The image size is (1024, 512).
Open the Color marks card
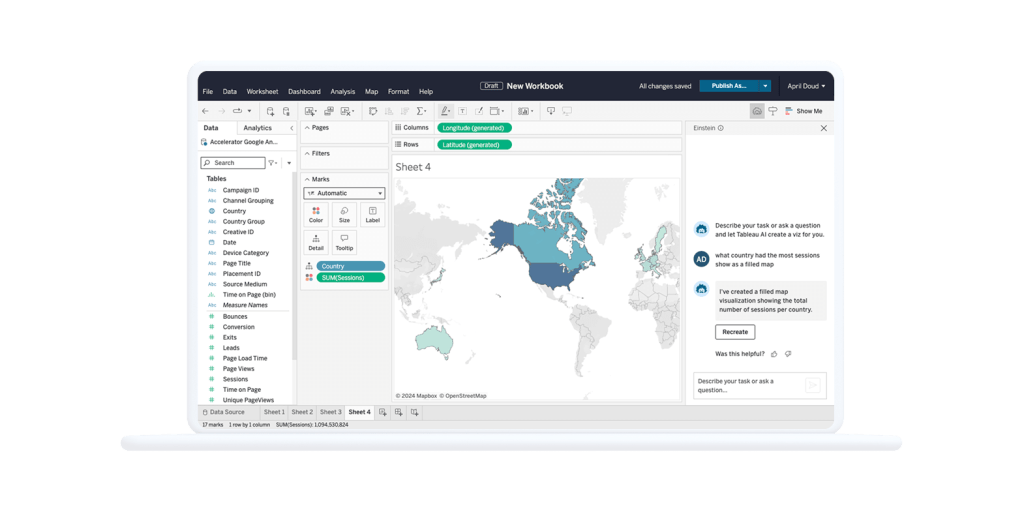[316, 214]
